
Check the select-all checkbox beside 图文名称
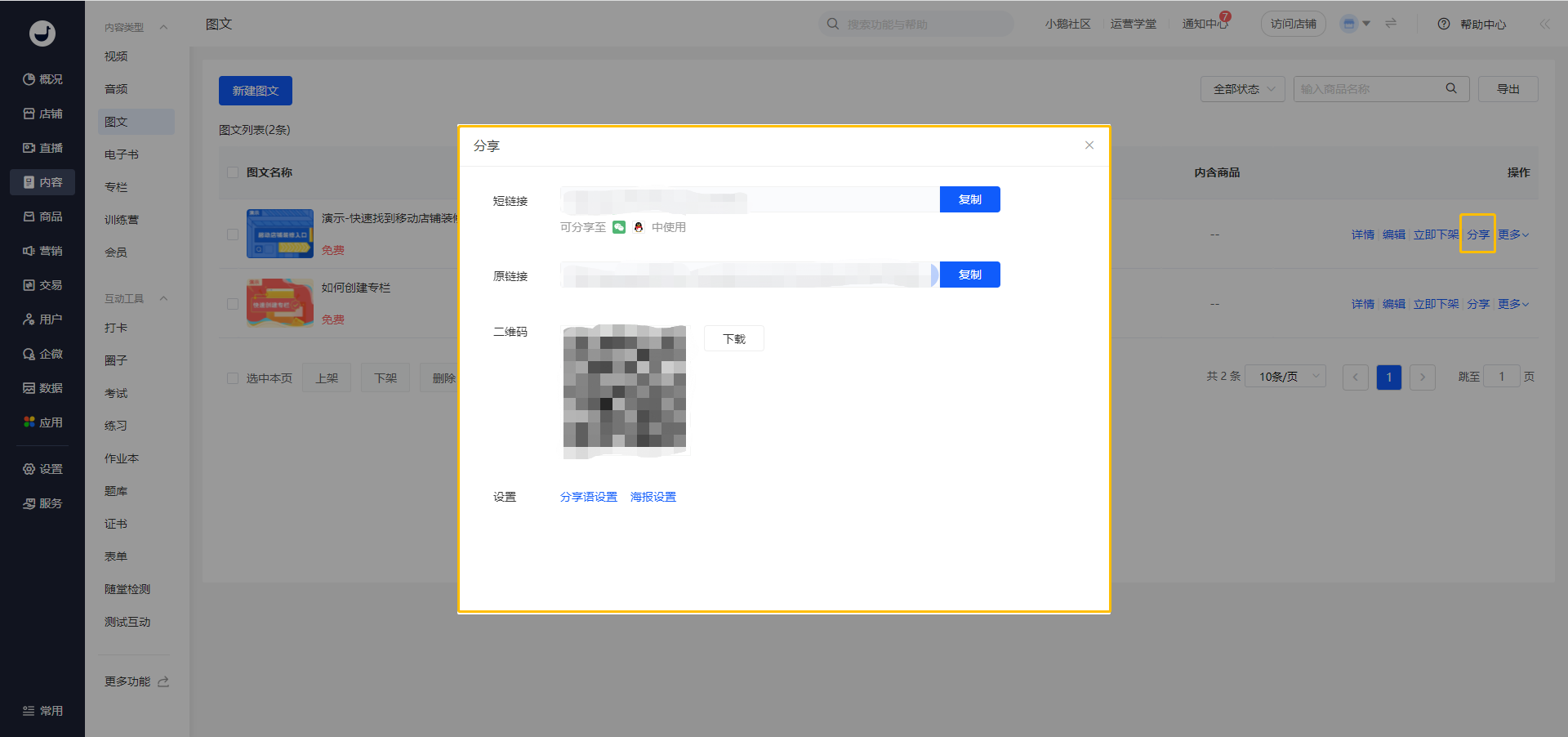233,172
